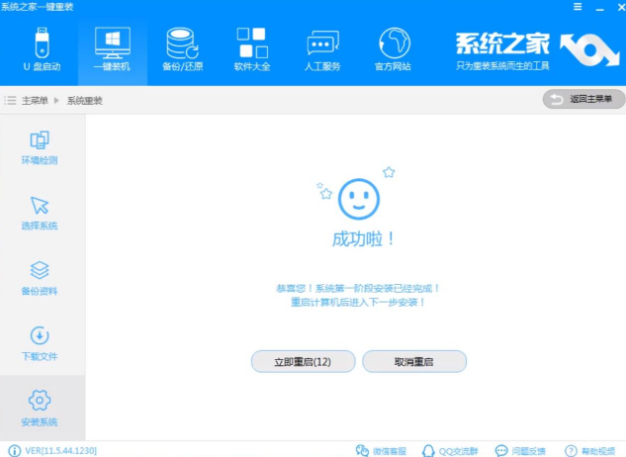Click the 环境检测 environment check step
The height and width of the screenshot is (457, 626).
40,147
